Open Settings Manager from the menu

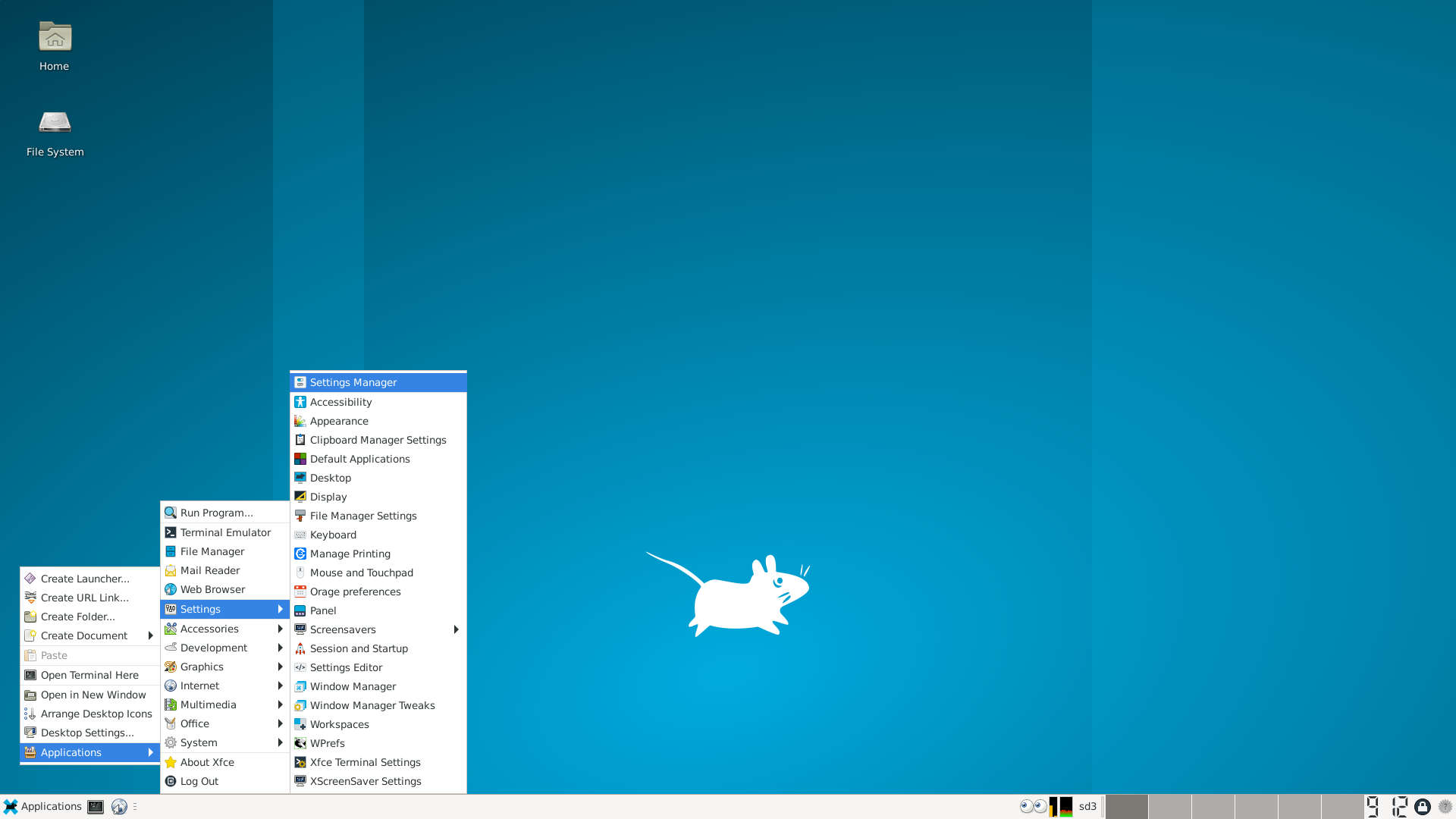378,382
